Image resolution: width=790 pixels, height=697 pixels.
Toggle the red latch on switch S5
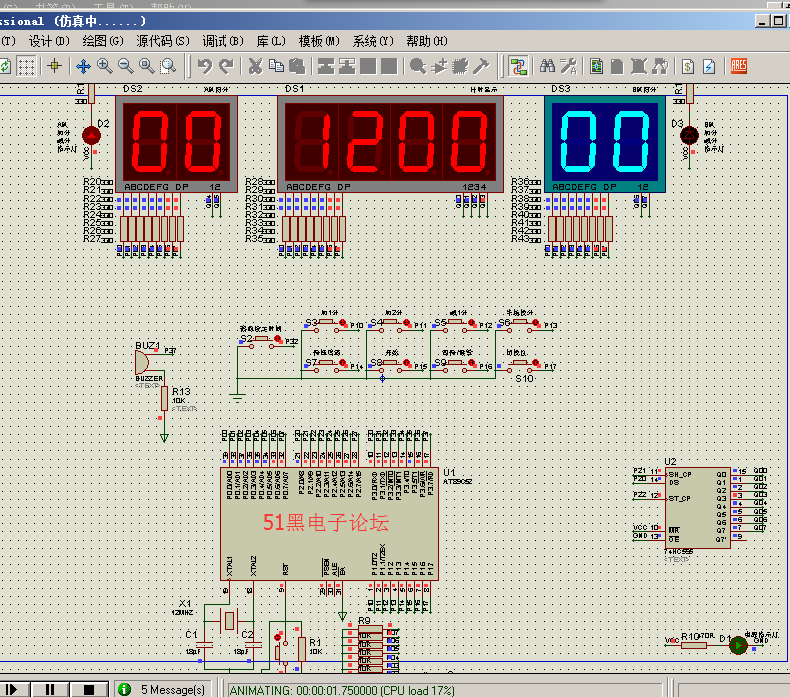coord(472,323)
